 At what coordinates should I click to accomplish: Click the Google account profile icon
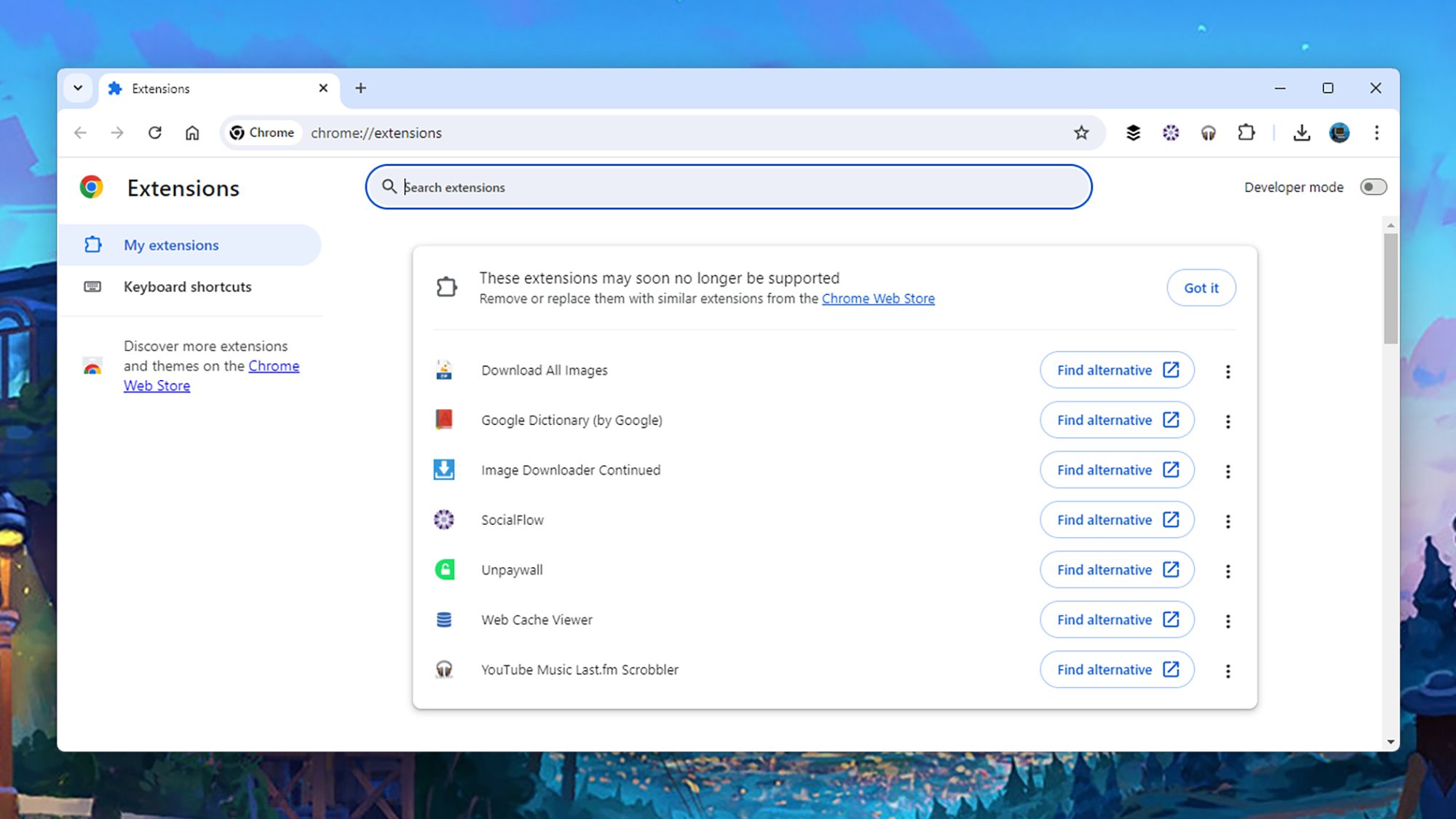(x=1340, y=132)
